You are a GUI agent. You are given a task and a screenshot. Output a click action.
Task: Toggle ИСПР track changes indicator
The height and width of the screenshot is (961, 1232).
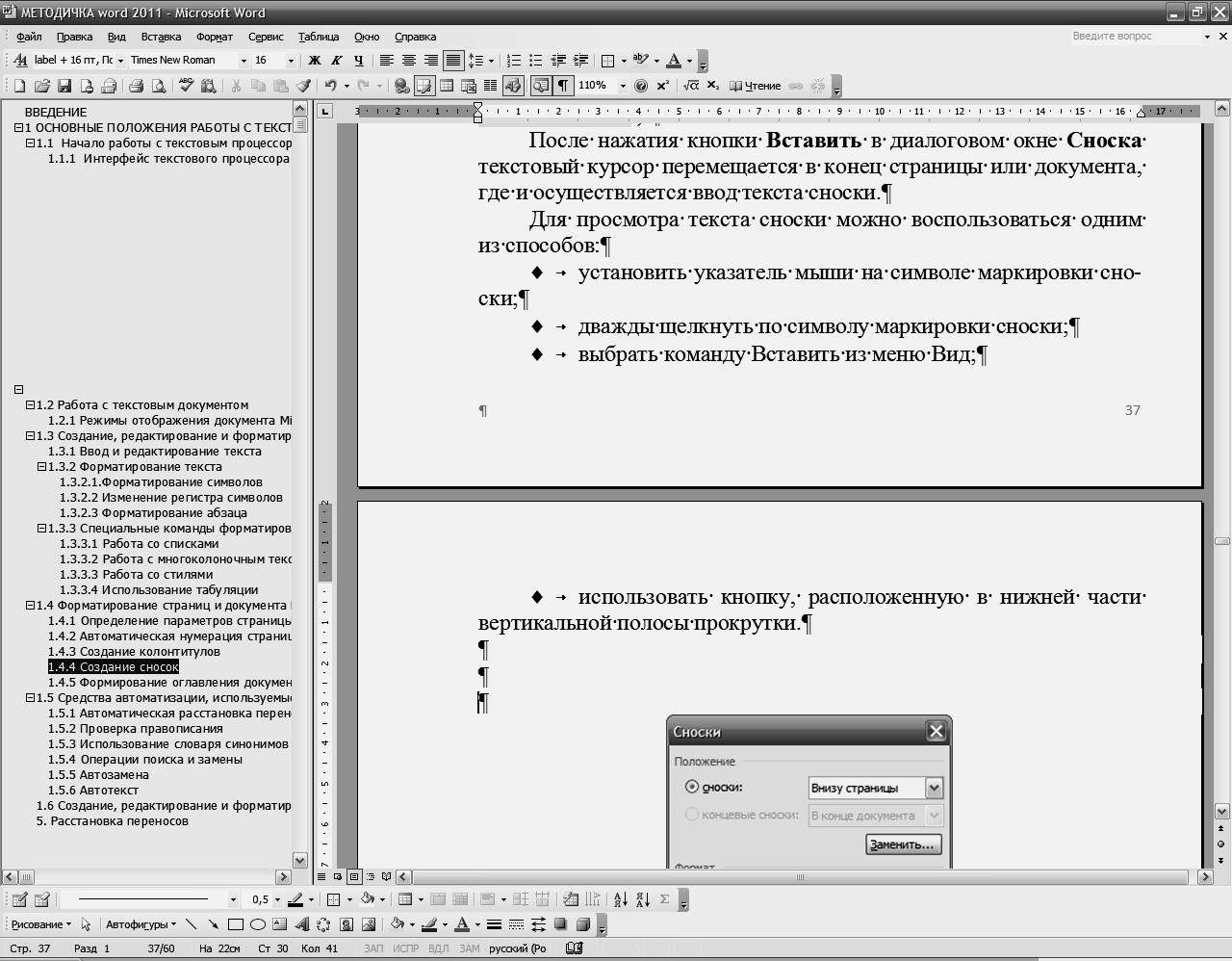405,948
